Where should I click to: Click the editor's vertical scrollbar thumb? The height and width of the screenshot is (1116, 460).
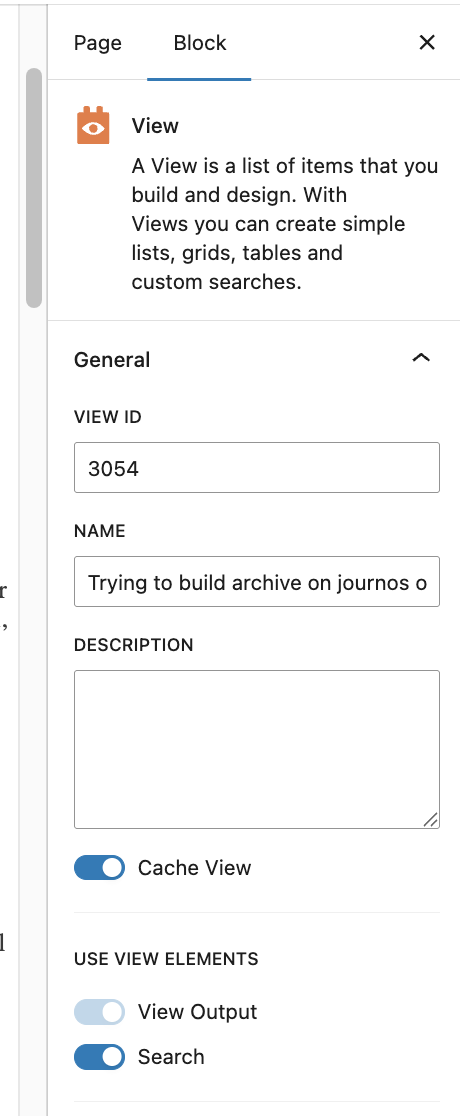[33, 188]
